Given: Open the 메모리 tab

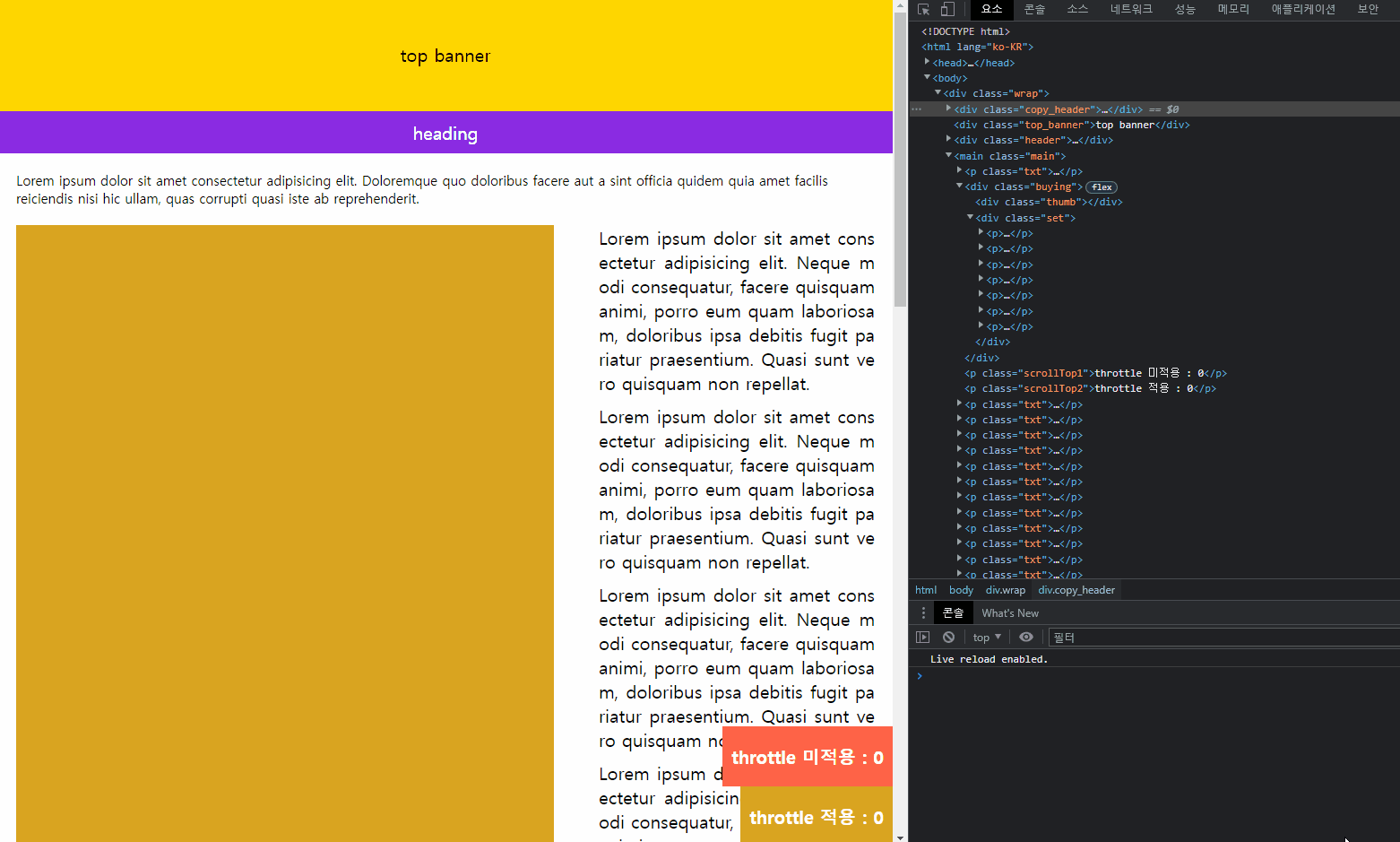Looking at the screenshot, I should point(1233,10).
